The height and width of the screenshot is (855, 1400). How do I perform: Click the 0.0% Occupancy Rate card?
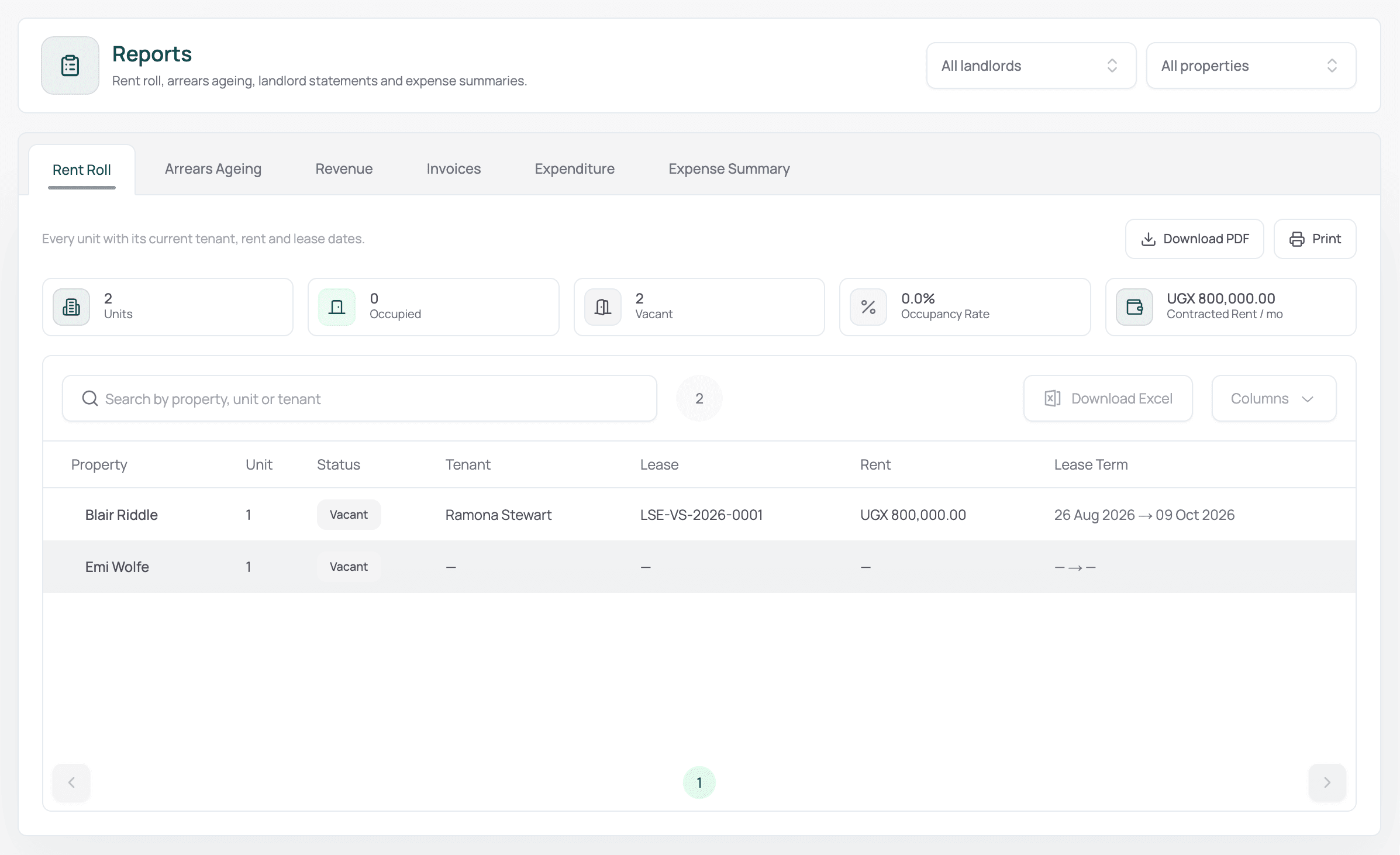965,307
